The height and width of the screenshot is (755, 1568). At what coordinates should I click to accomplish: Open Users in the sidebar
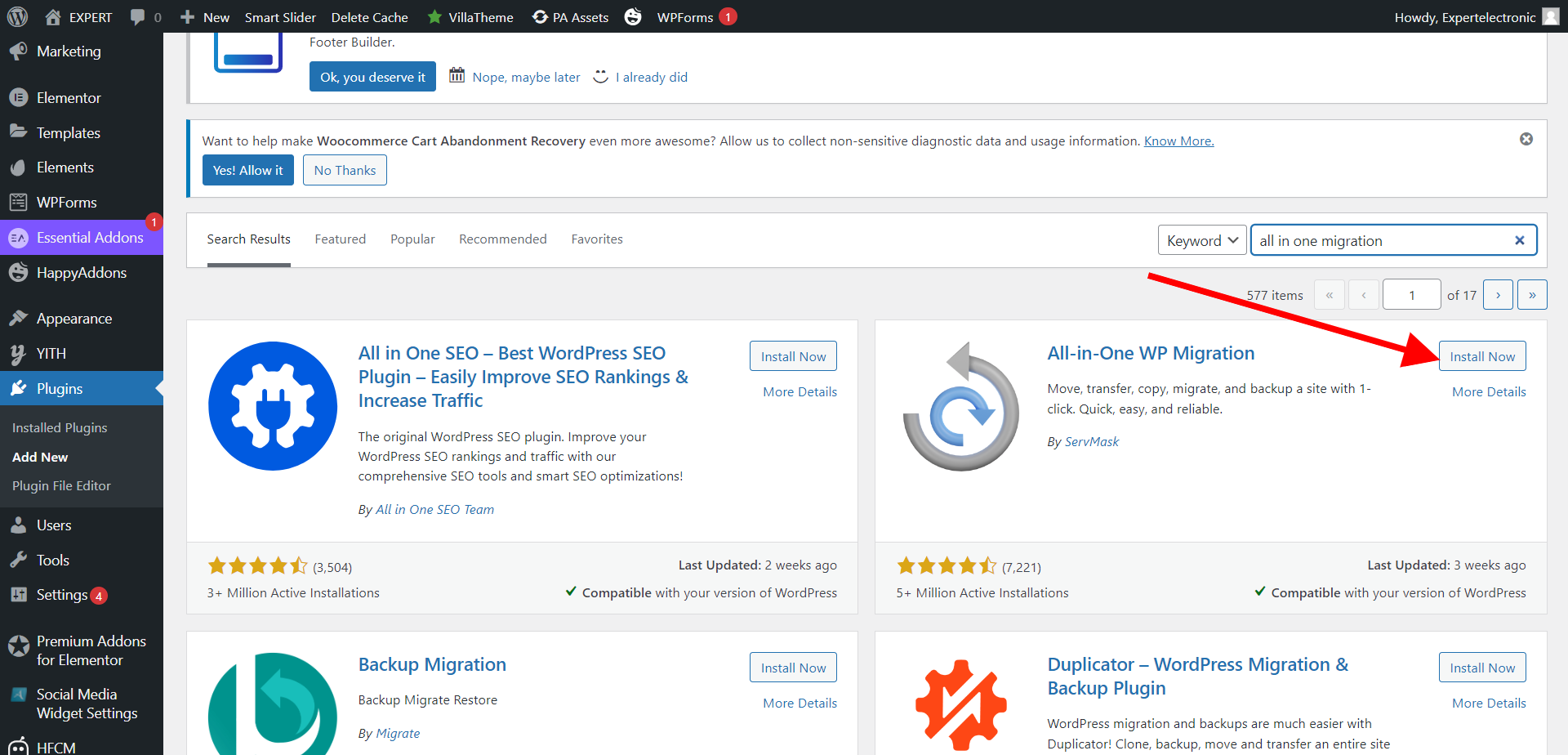82,525
